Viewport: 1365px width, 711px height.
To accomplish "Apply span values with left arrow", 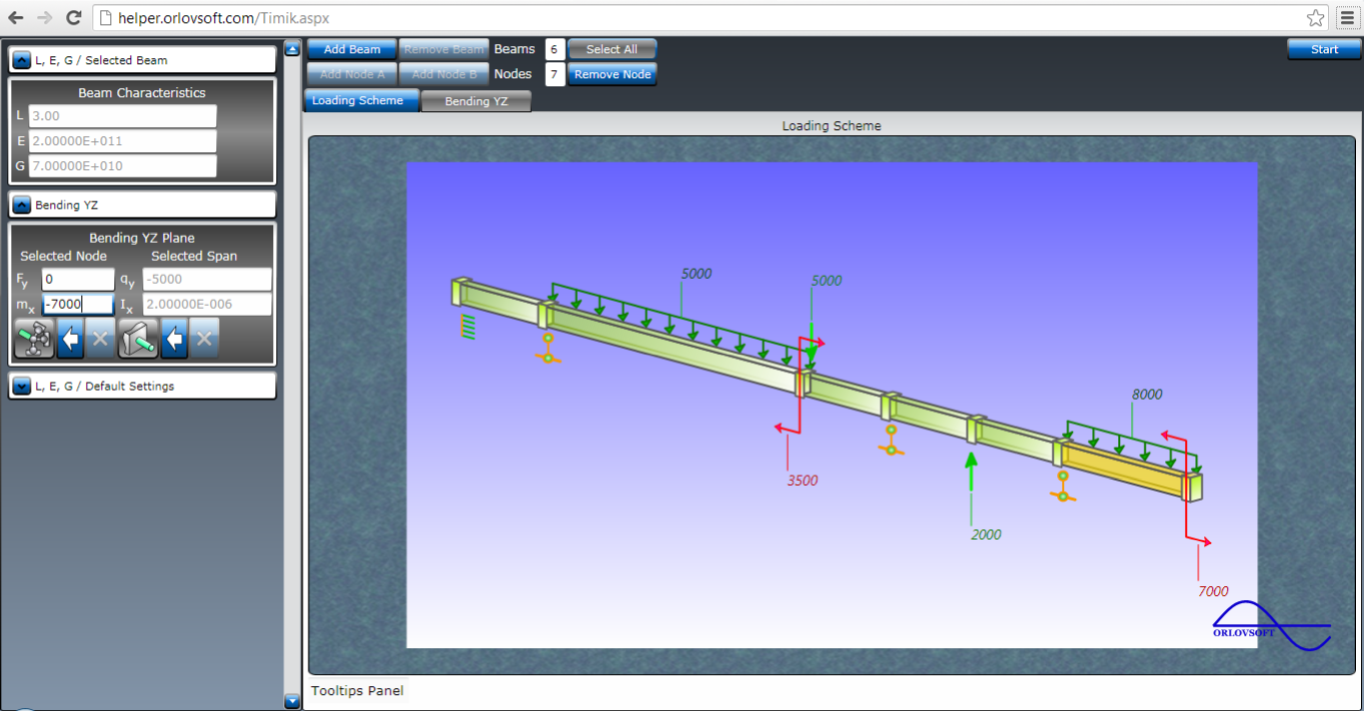I will [x=175, y=339].
